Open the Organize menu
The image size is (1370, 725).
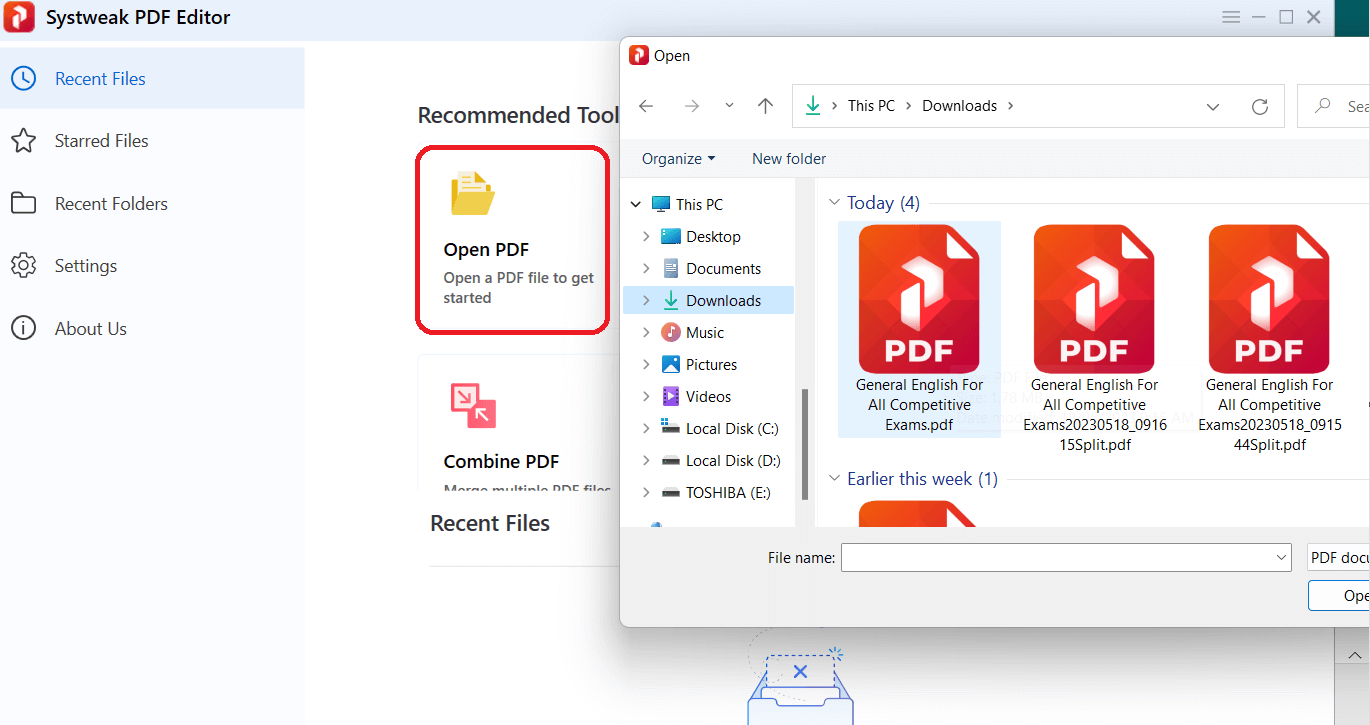pos(678,159)
